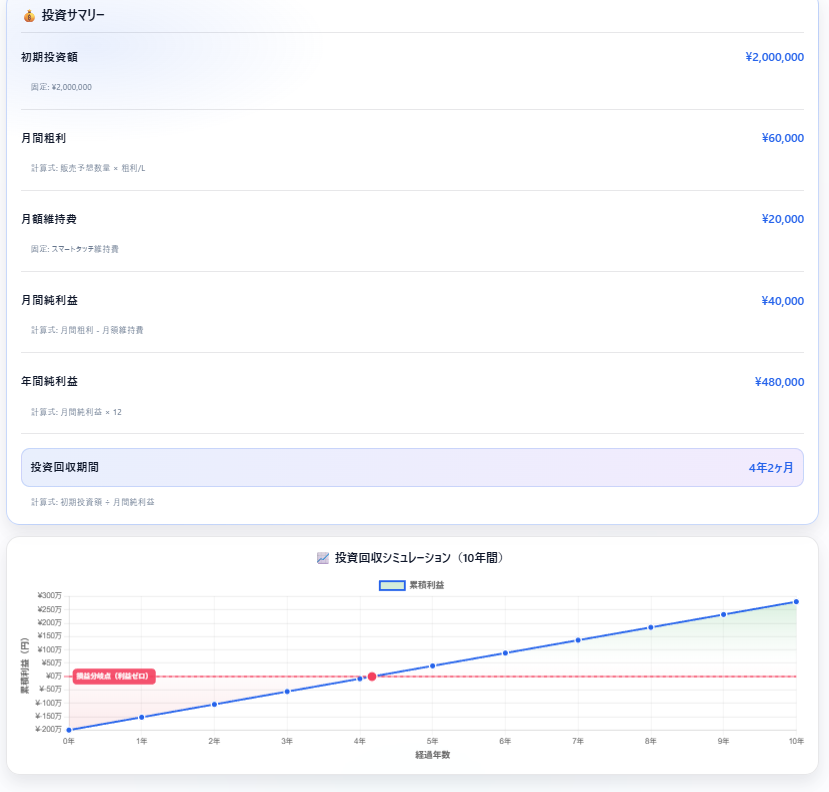
Task: Click the 累積利益 legend text
Action: (x=426, y=585)
